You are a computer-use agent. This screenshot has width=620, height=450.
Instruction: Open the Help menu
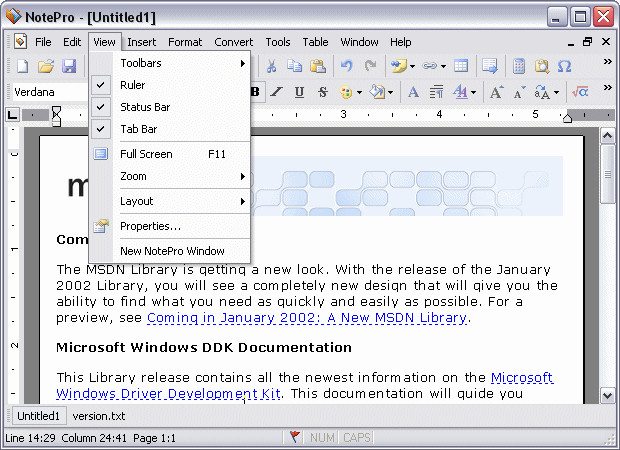[x=401, y=42]
